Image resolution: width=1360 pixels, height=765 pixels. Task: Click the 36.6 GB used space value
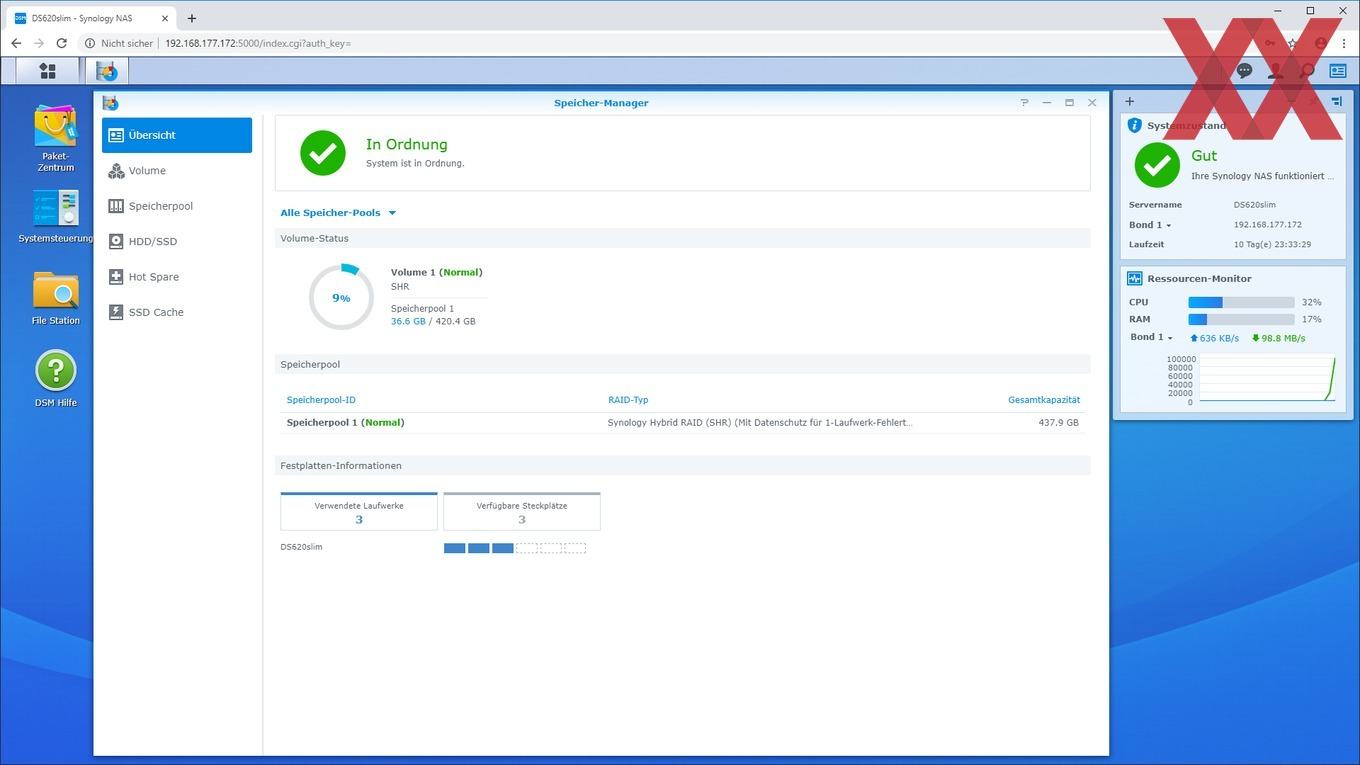408,322
